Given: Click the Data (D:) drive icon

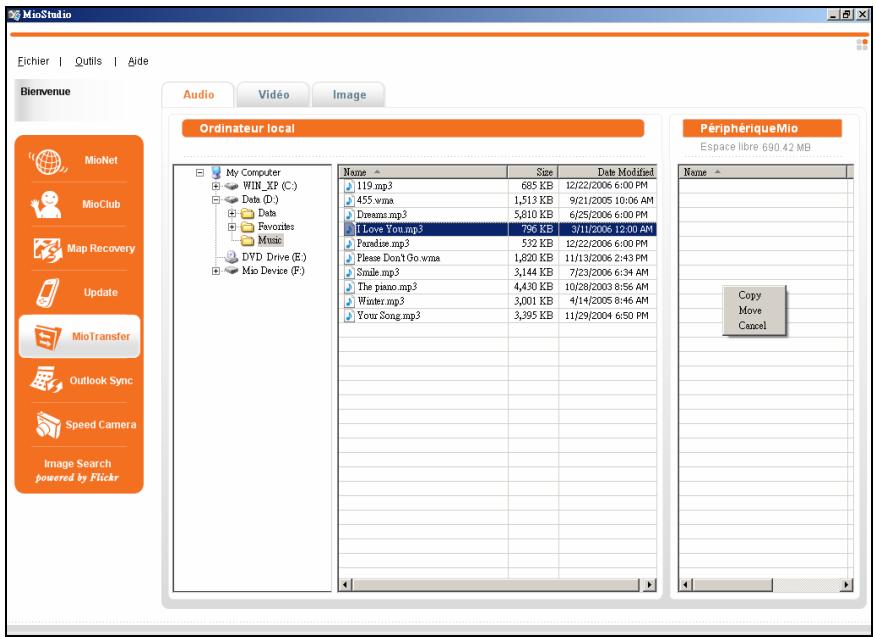Looking at the screenshot, I should coord(231,199).
